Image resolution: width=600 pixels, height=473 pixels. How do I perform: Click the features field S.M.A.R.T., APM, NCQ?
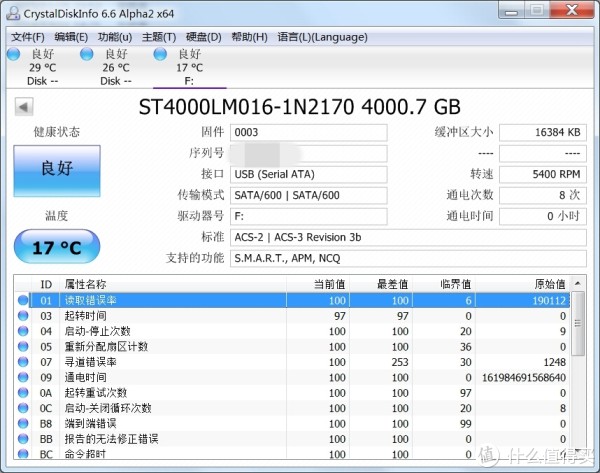(x=408, y=259)
